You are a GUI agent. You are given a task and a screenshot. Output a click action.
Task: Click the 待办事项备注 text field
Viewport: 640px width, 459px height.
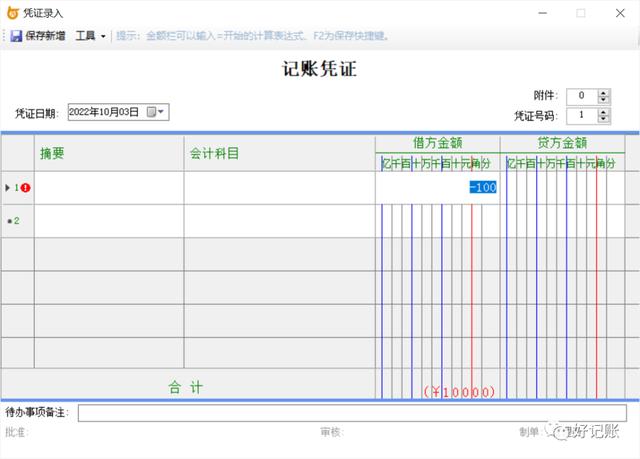pyautogui.click(x=352, y=413)
